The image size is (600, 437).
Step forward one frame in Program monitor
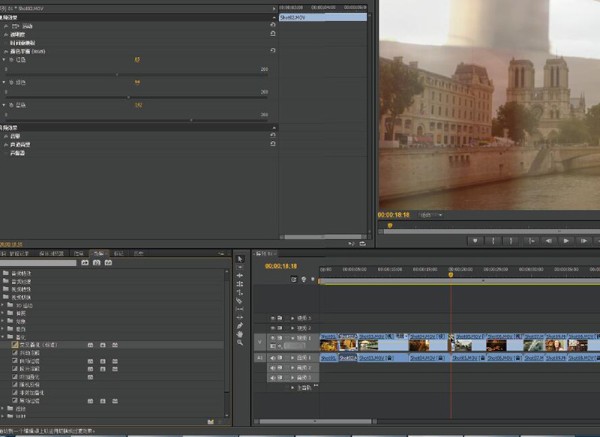click(x=584, y=241)
